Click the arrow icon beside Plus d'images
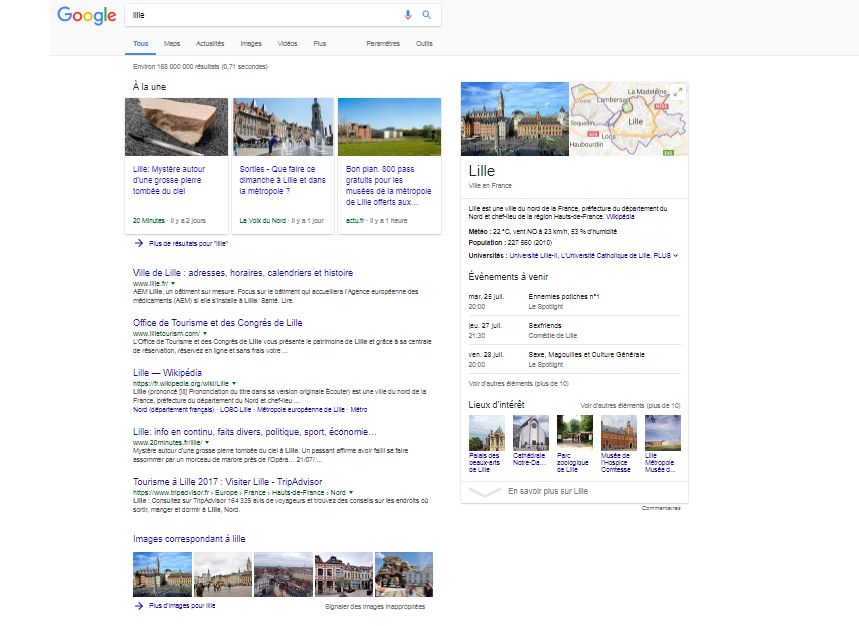The width and height of the screenshot is (859, 626). point(139,606)
